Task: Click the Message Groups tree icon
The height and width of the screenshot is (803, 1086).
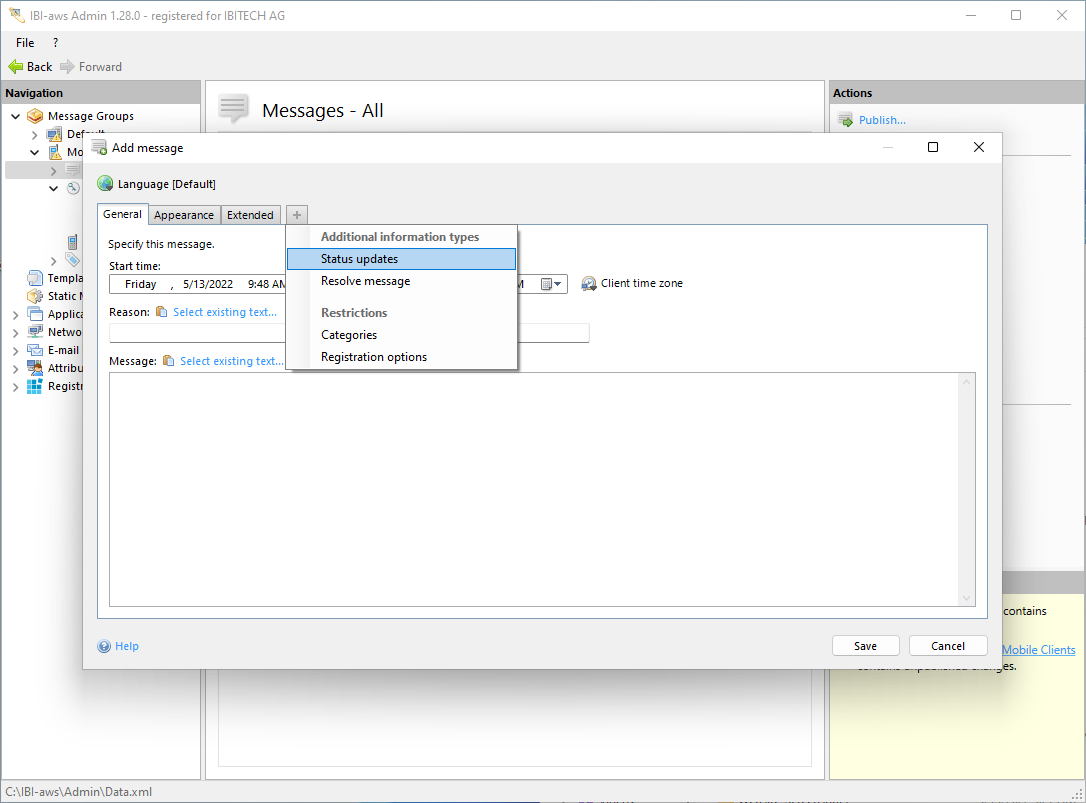Action: [x=35, y=116]
